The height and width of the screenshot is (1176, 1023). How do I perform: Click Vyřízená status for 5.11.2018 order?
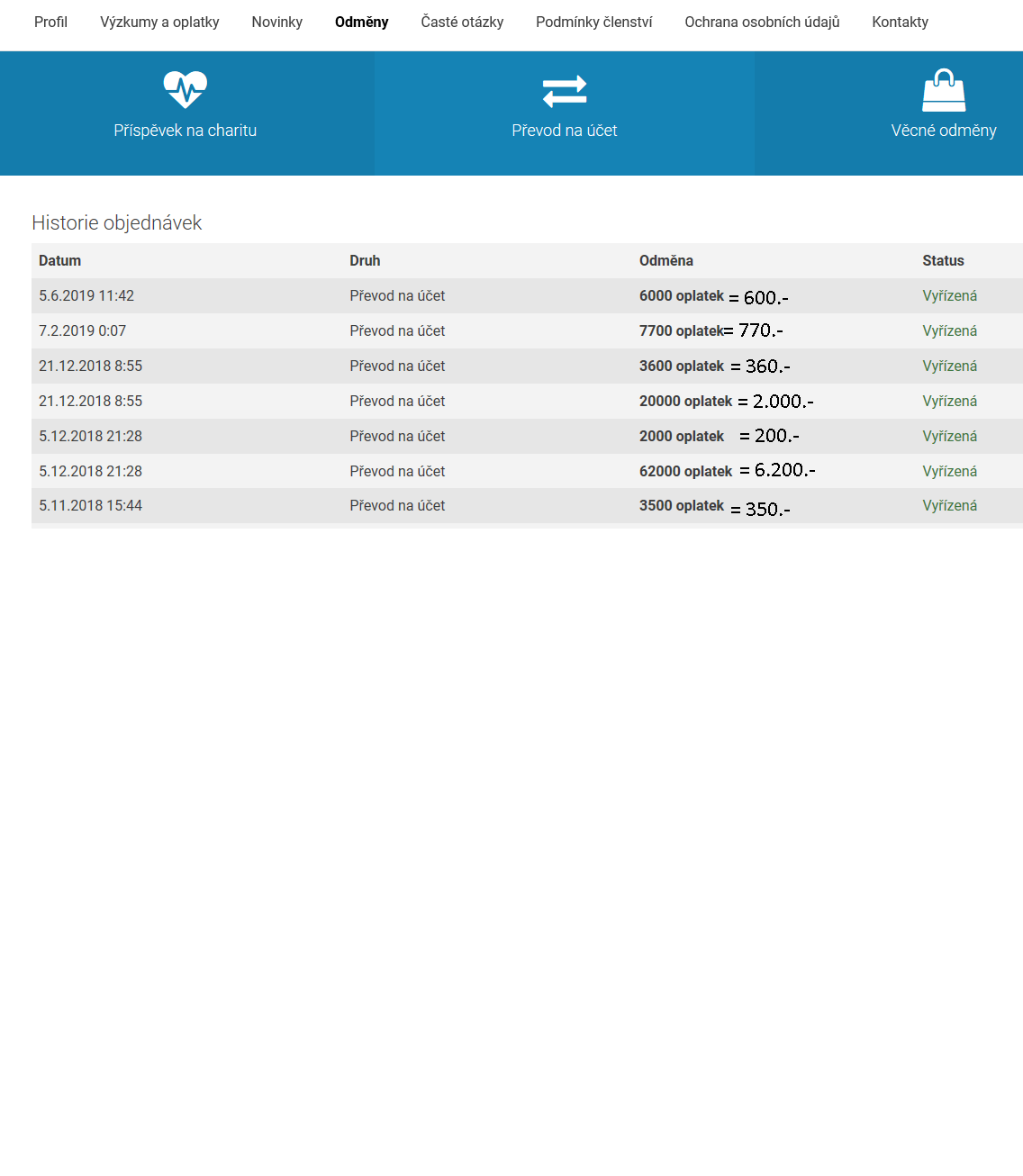(x=949, y=505)
